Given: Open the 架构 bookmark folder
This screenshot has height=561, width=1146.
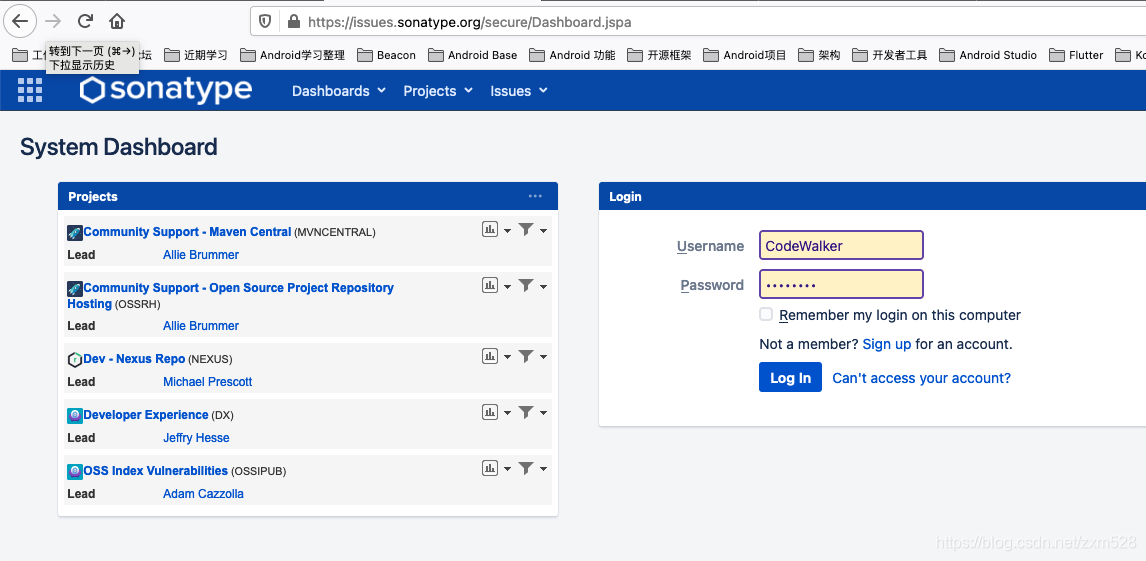Looking at the screenshot, I should [819, 55].
